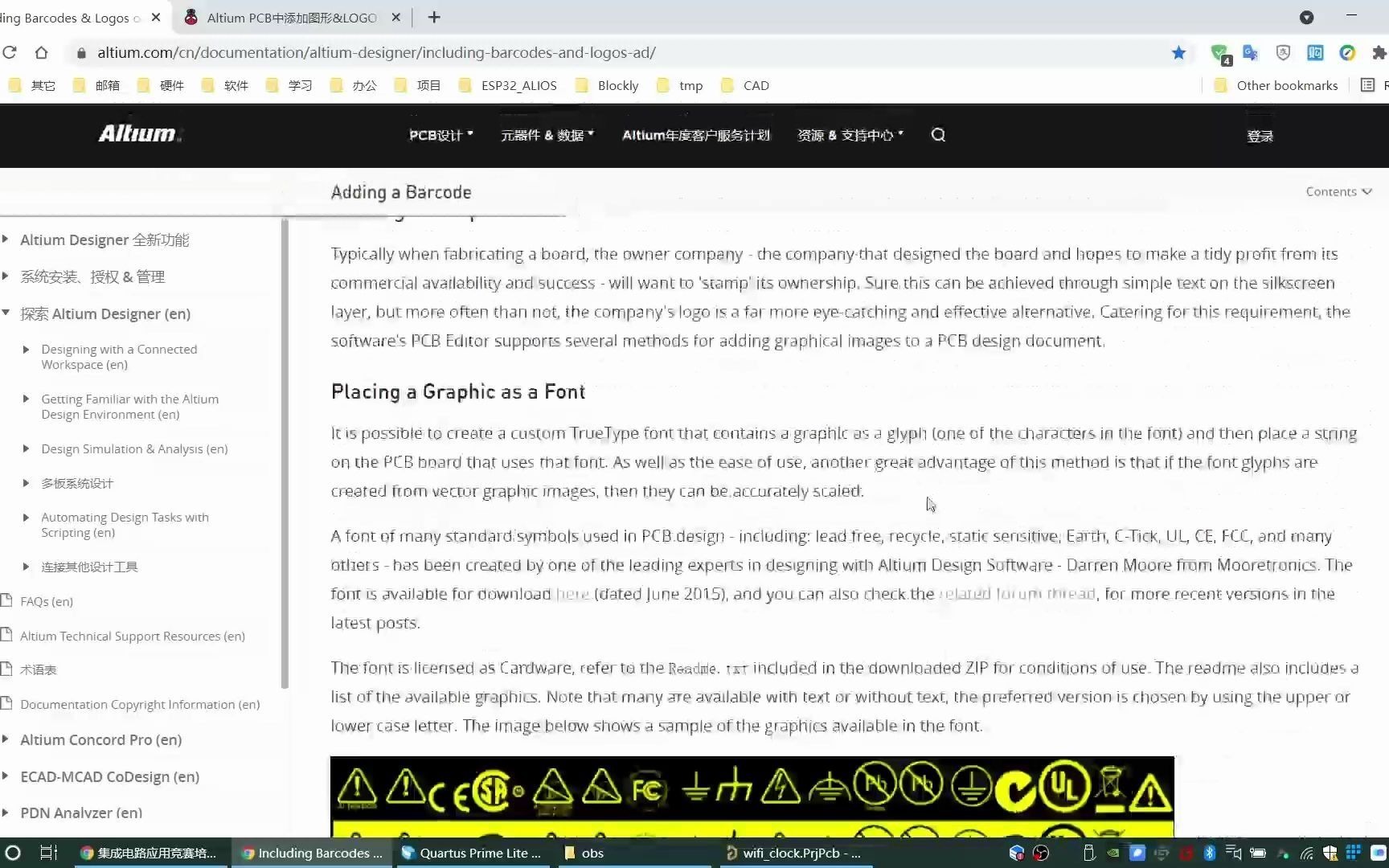The image size is (1389, 868).
Task: Click the NVIDIA tray icon
Action: 1113,853
